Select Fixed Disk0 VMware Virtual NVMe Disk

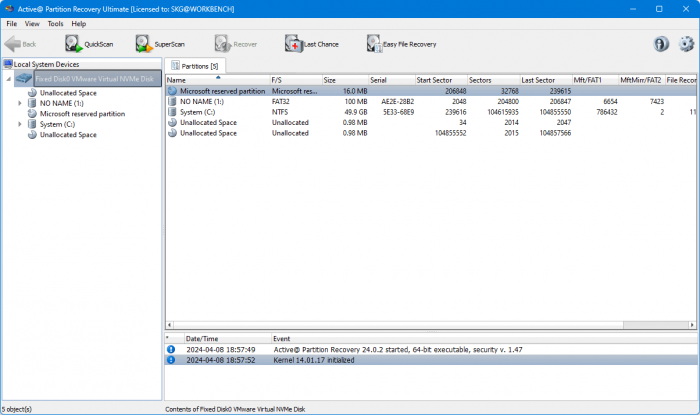pos(95,78)
